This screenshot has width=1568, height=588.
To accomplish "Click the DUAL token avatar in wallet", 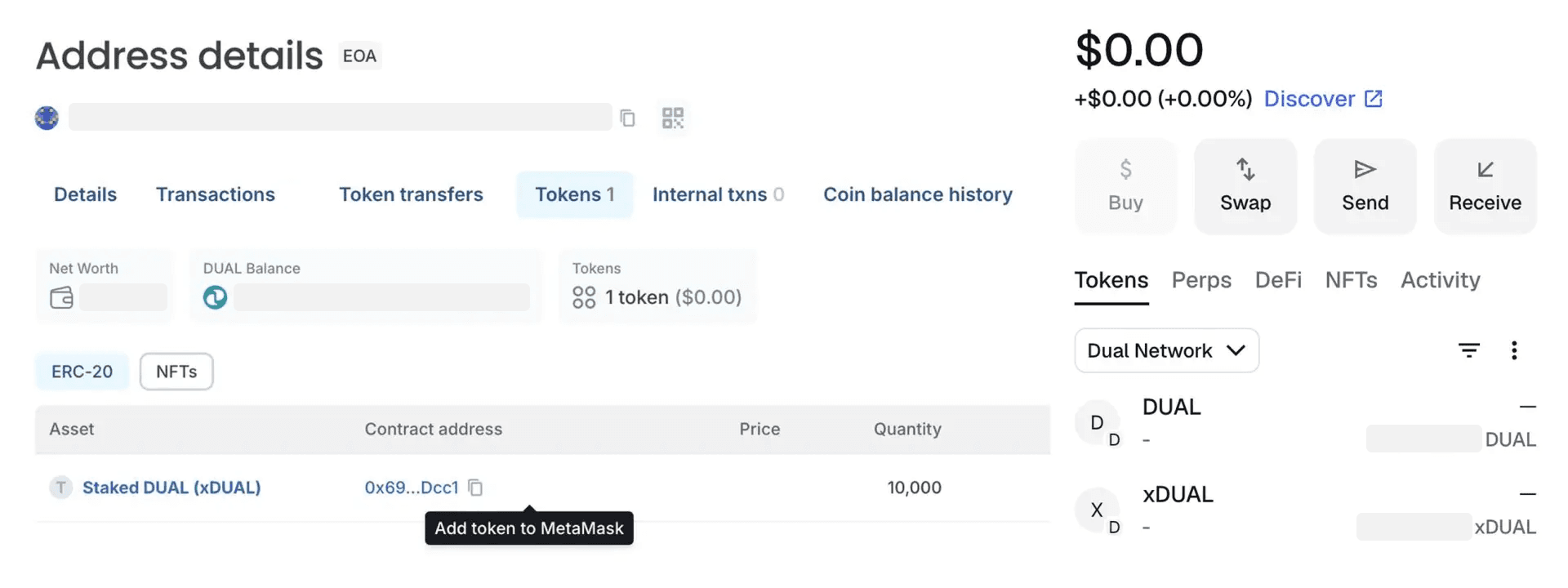I will coord(1098,423).
